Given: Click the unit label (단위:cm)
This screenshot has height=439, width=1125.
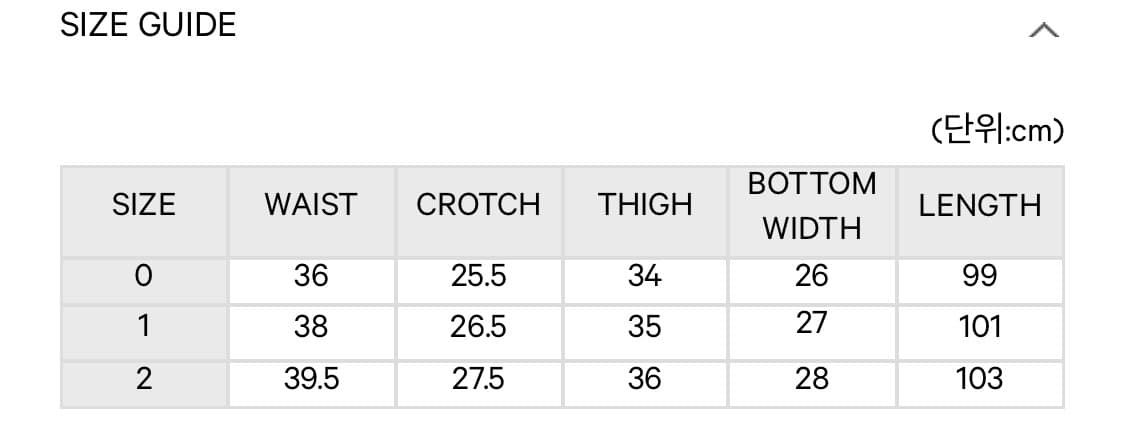Looking at the screenshot, I should 996,131.
